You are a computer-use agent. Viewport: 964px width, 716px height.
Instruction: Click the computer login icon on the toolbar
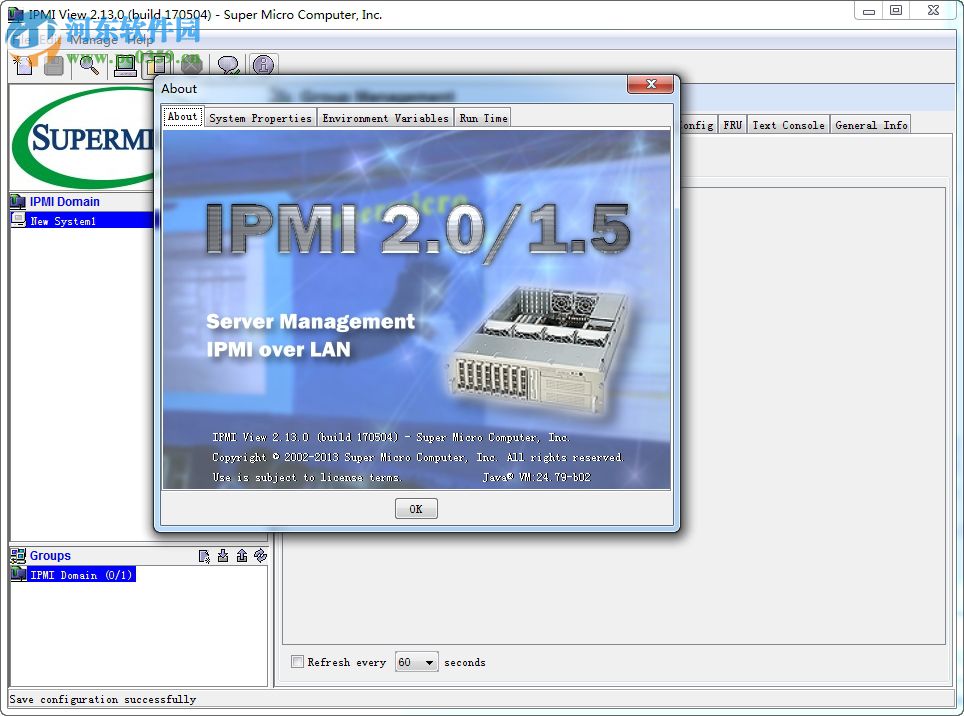(x=125, y=65)
